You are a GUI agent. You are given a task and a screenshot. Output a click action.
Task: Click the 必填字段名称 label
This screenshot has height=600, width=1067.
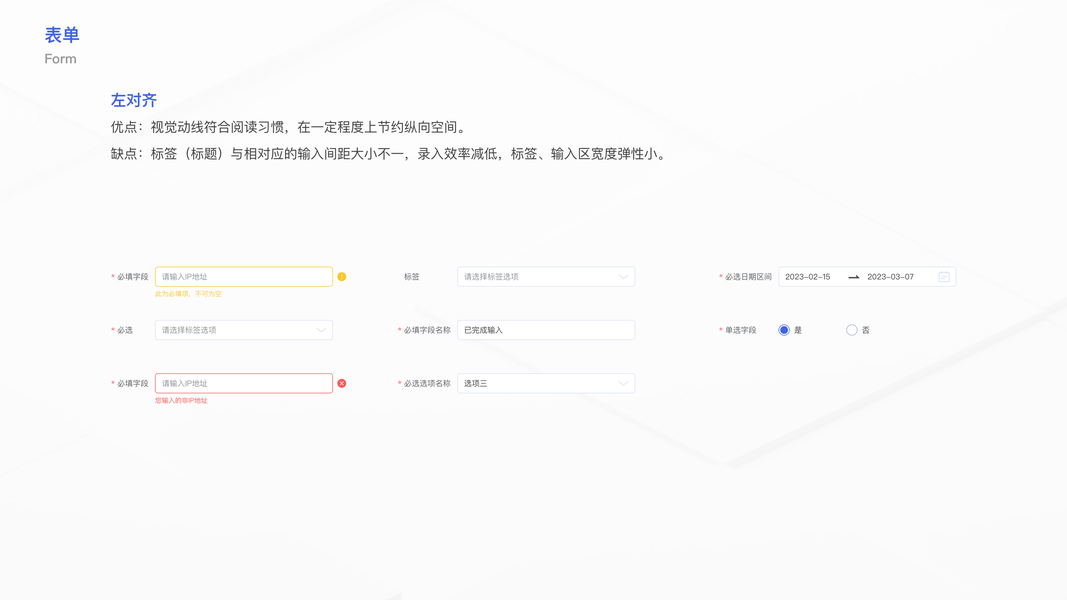[427, 330]
